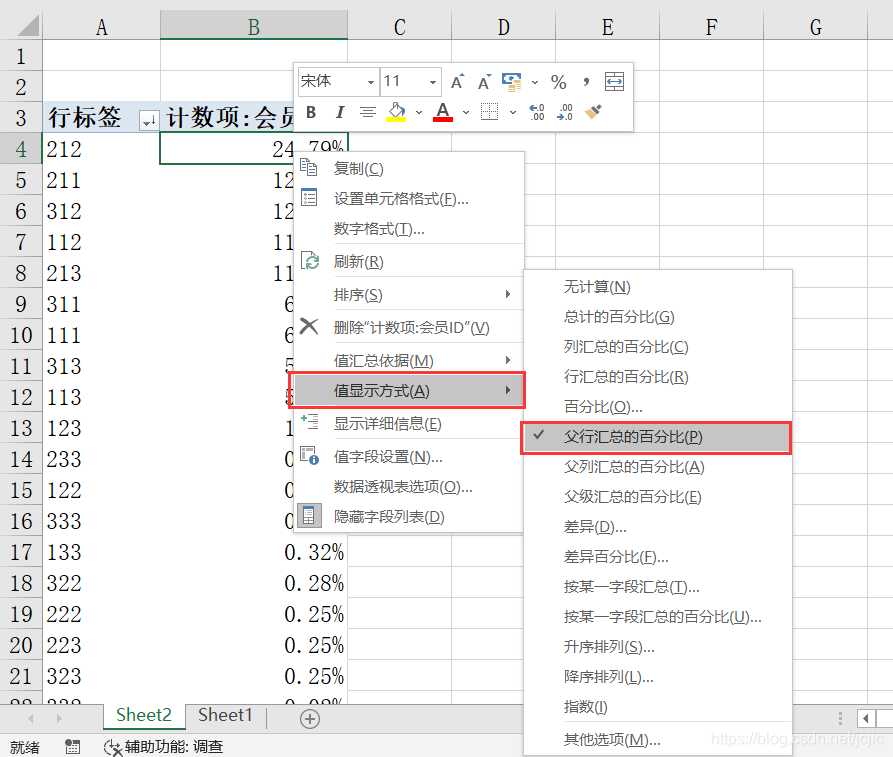Expand 值汇总依据(M) submenu
893x757 pixels.
coord(409,361)
